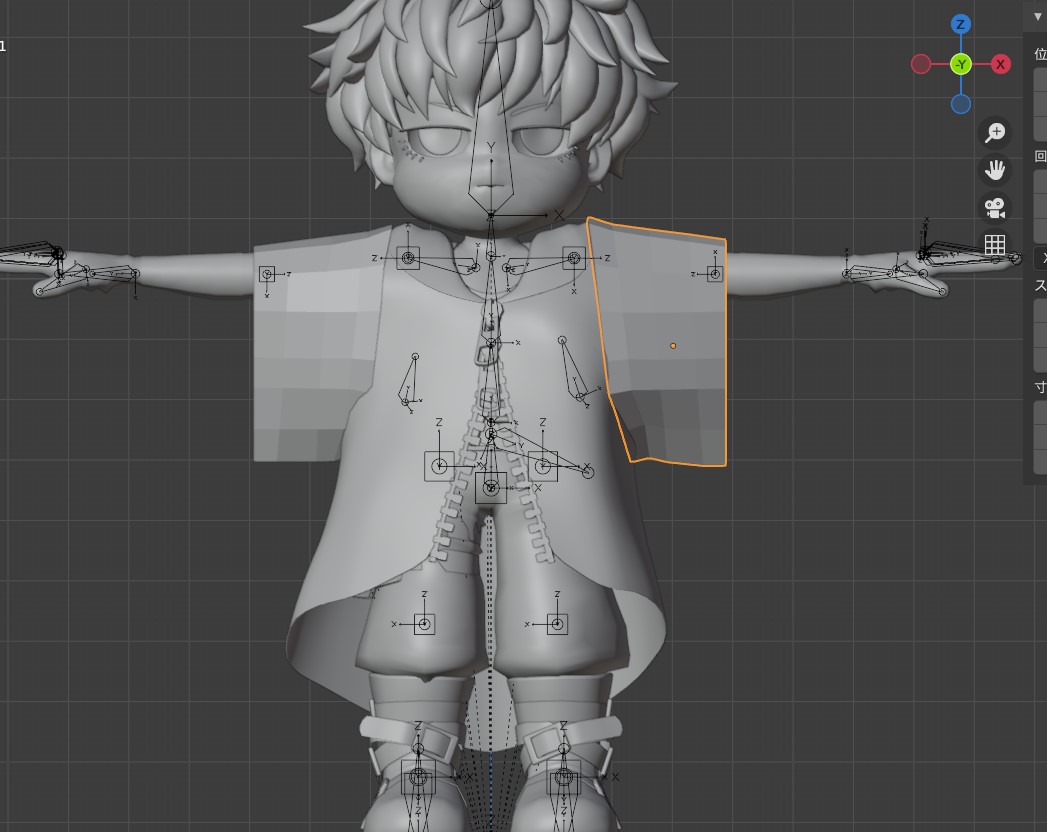Click the green -Y axis gizmo handle
The image size is (1047, 832).
960,64
